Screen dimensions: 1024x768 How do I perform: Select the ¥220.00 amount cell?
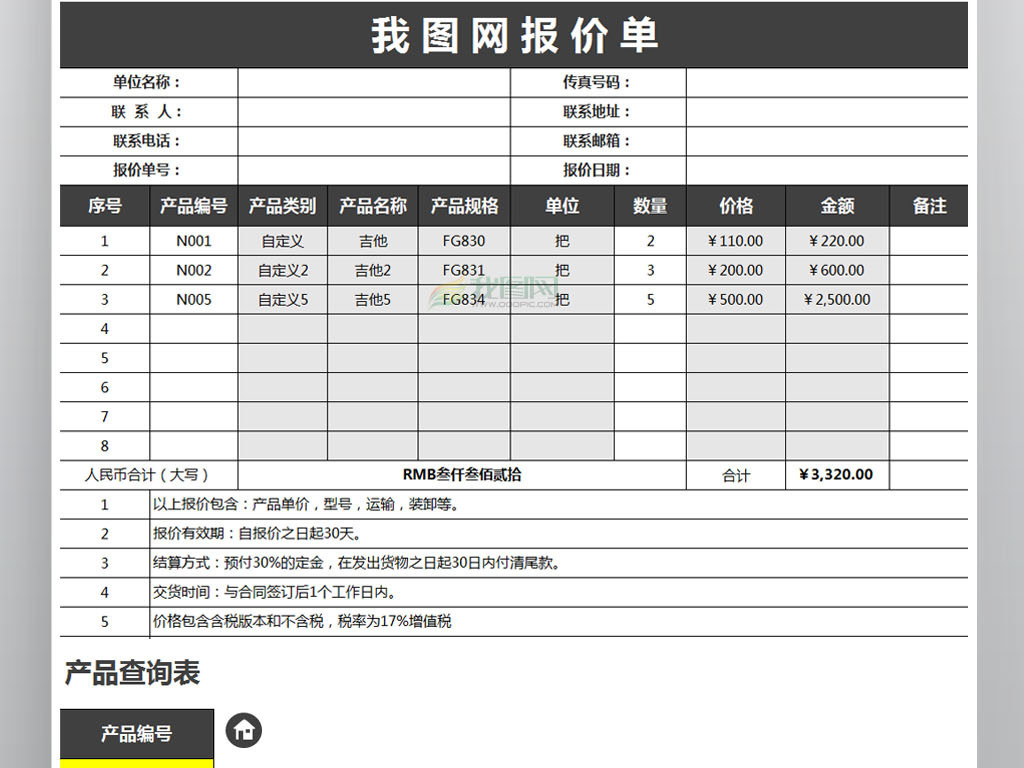(837, 241)
